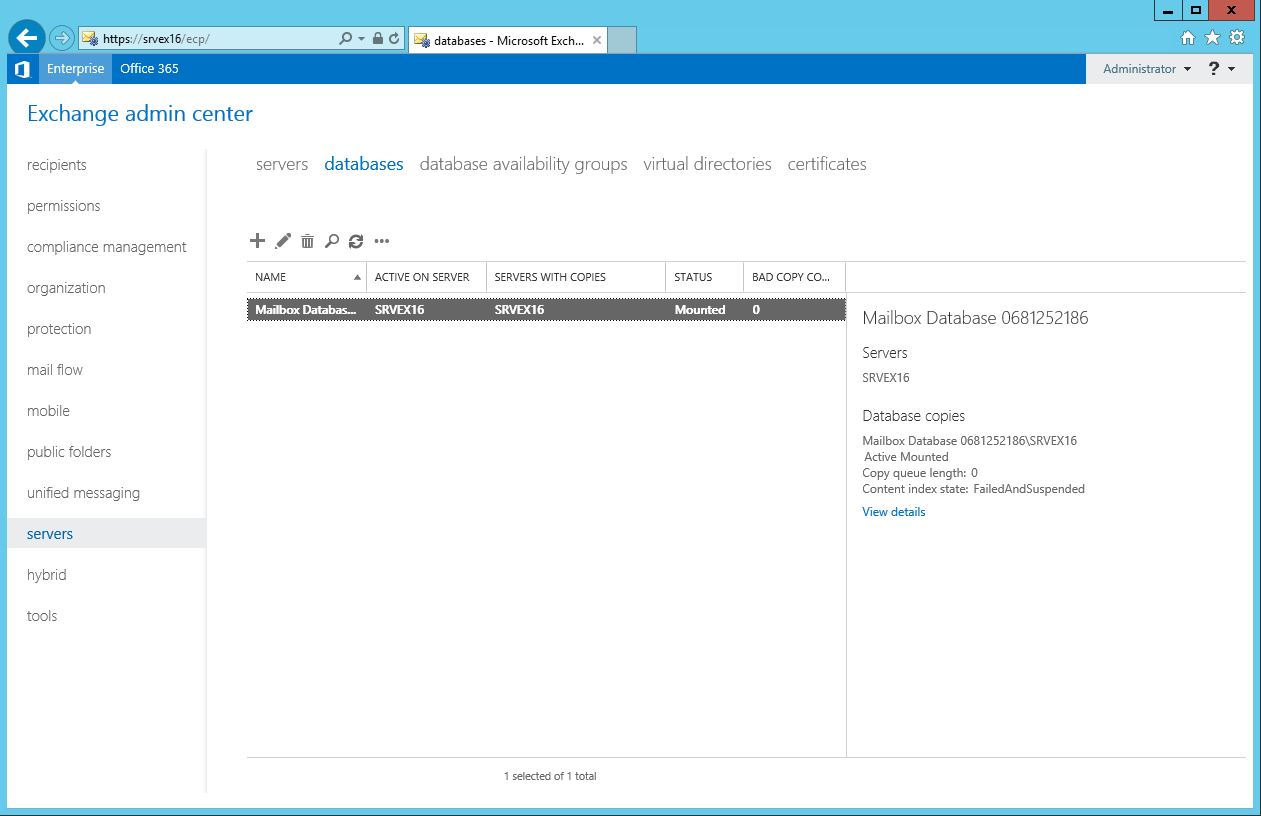The width and height of the screenshot is (1261, 816).
Task: Add a new database with plus icon
Action: pos(257,241)
